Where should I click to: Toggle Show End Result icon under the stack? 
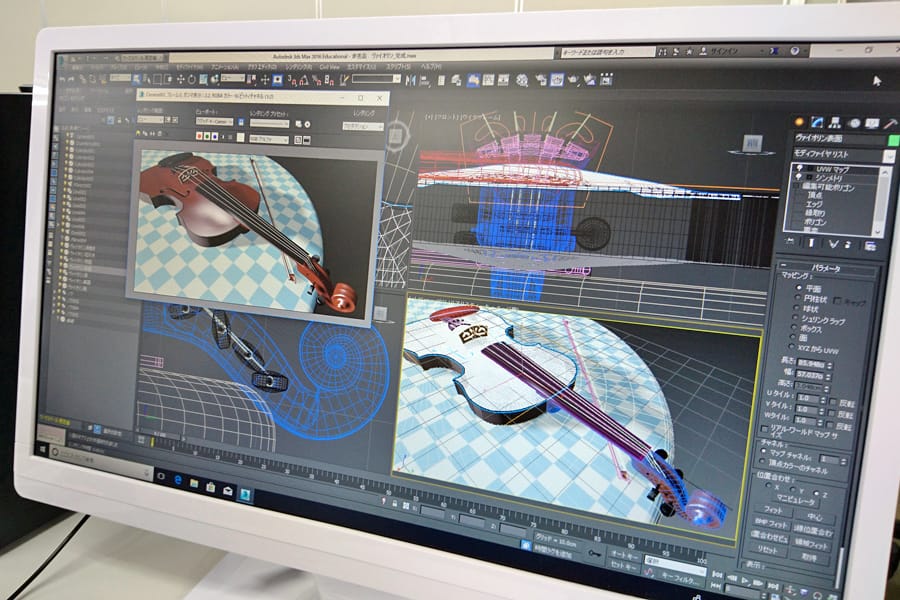(811, 243)
